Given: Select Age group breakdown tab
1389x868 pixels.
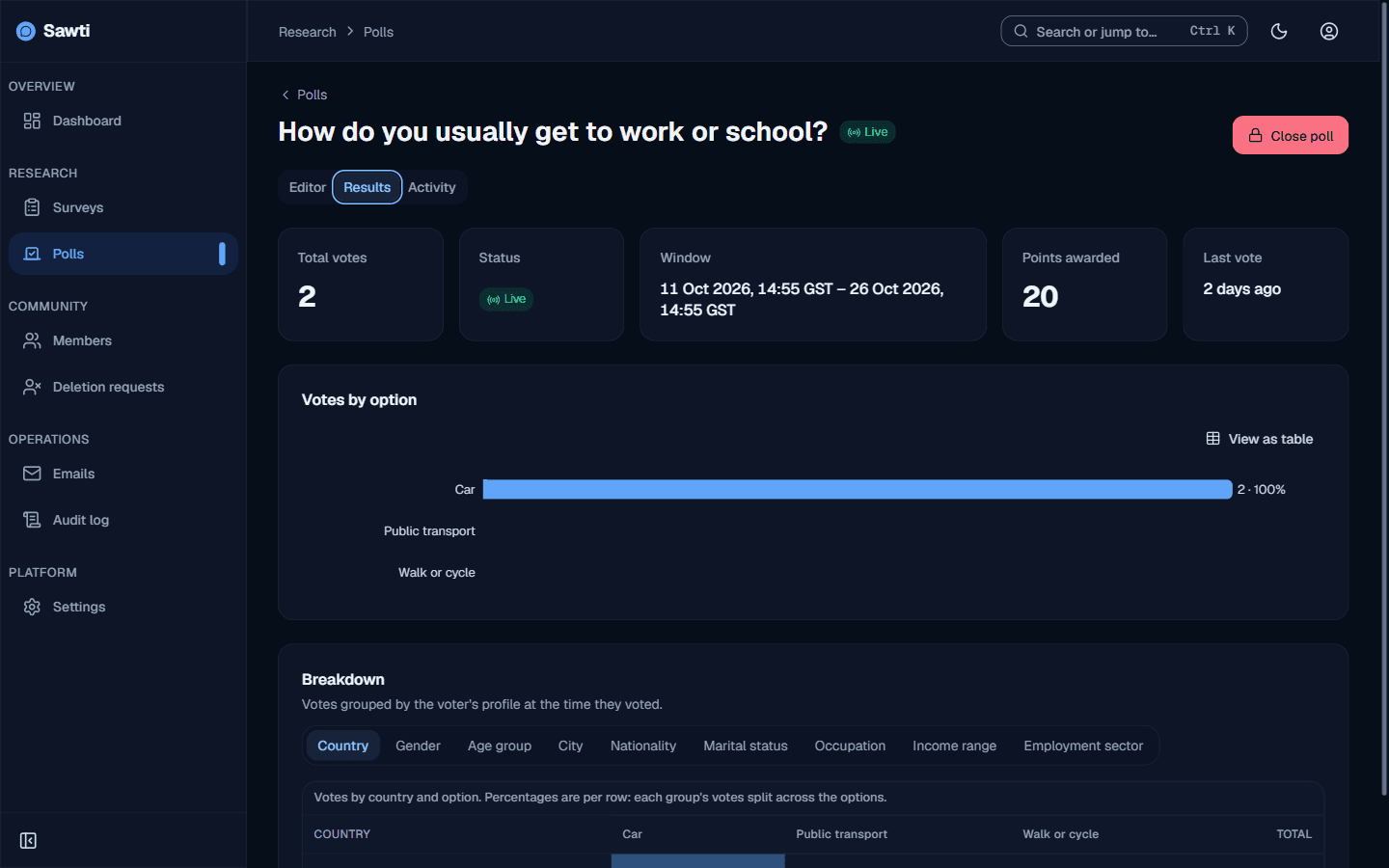Looking at the screenshot, I should tap(500, 746).
